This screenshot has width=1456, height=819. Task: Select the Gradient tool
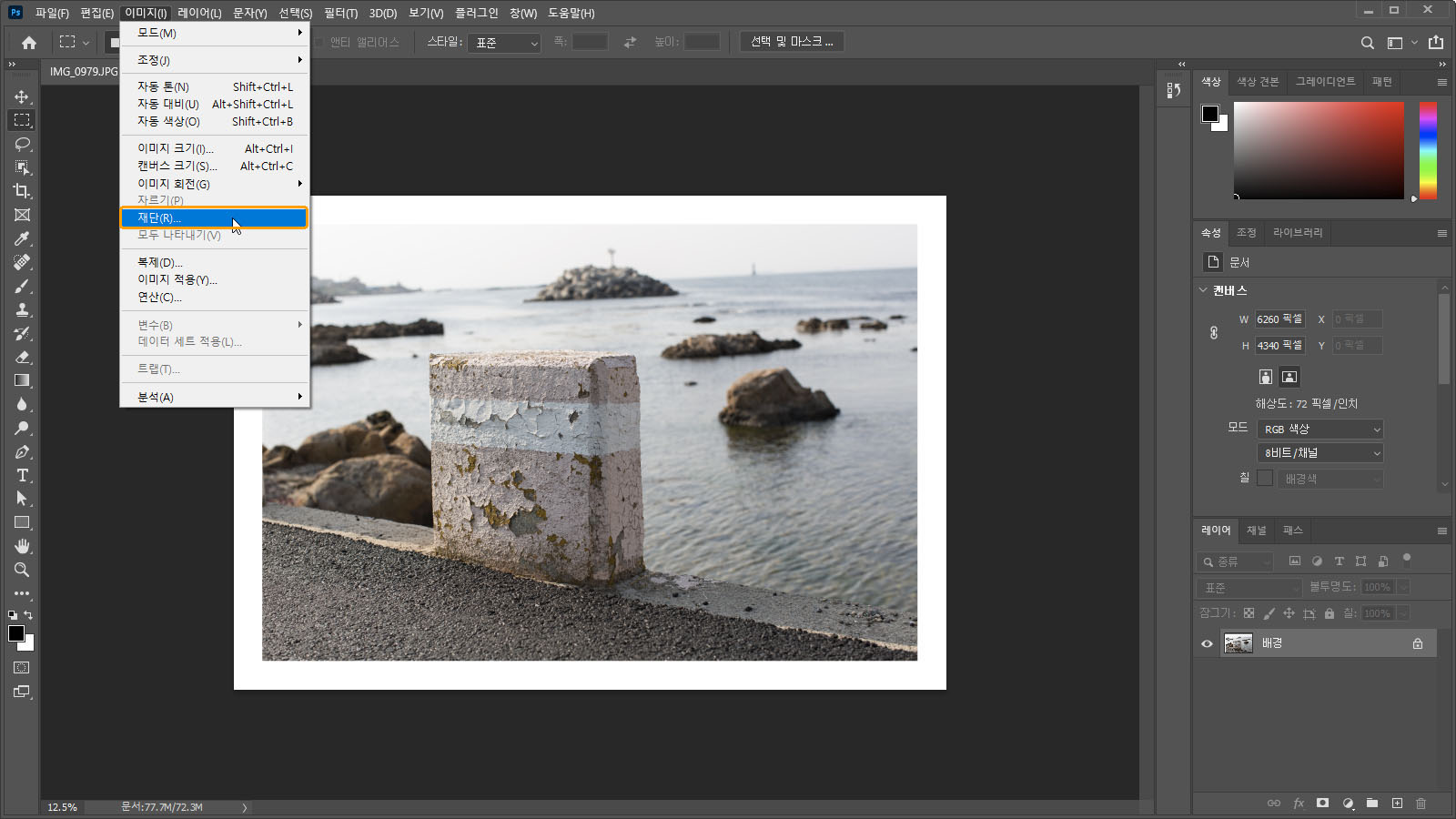pos(22,380)
